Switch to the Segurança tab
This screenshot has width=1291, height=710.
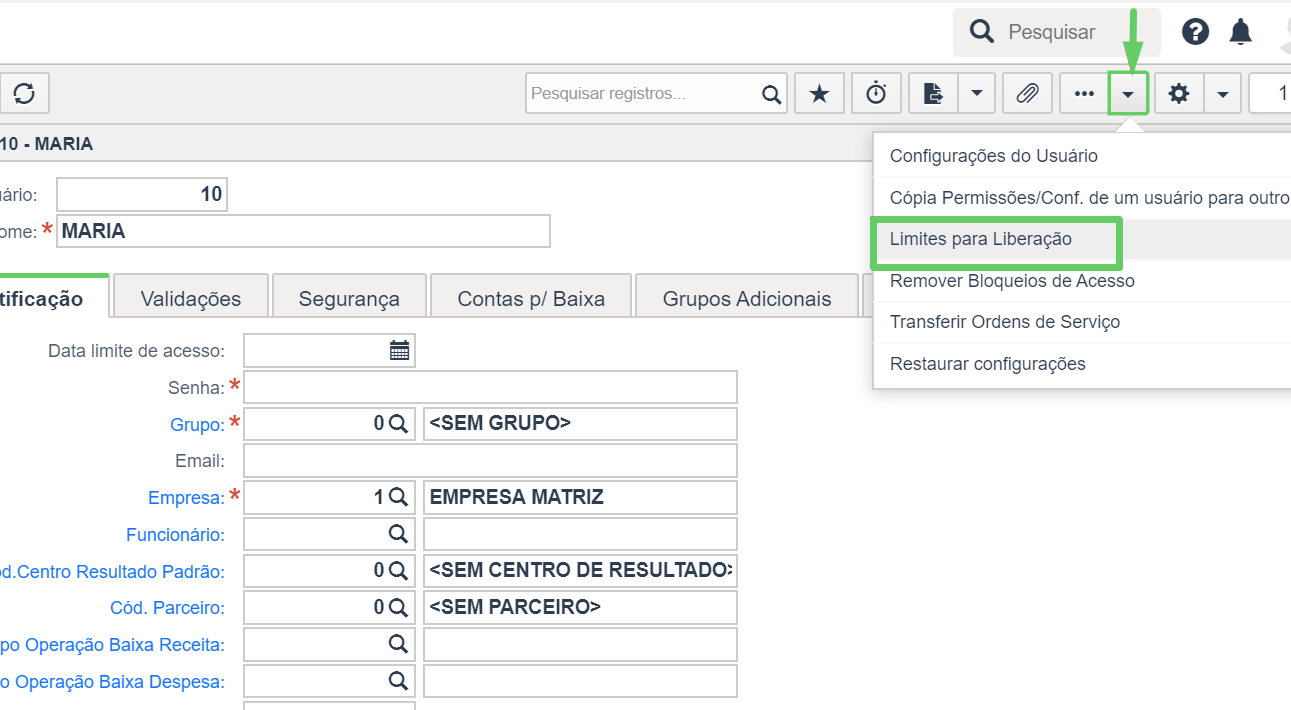(349, 298)
